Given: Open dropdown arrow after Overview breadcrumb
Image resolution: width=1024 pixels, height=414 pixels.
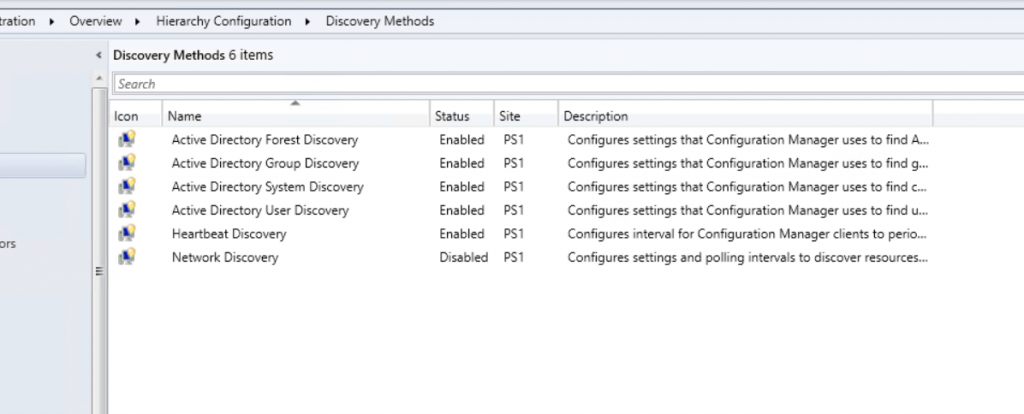Looking at the screenshot, I should [138, 22].
